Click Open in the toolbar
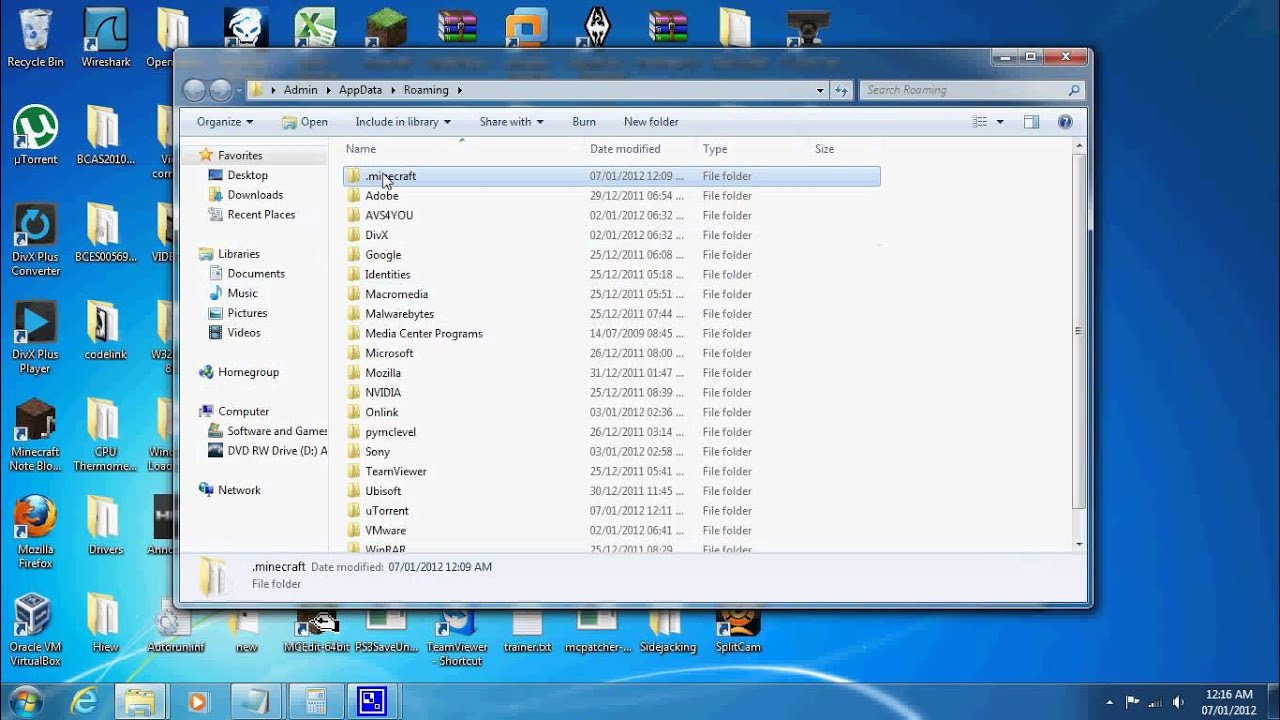The width and height of the screenshot is (1280, 720). click(305, 122)
